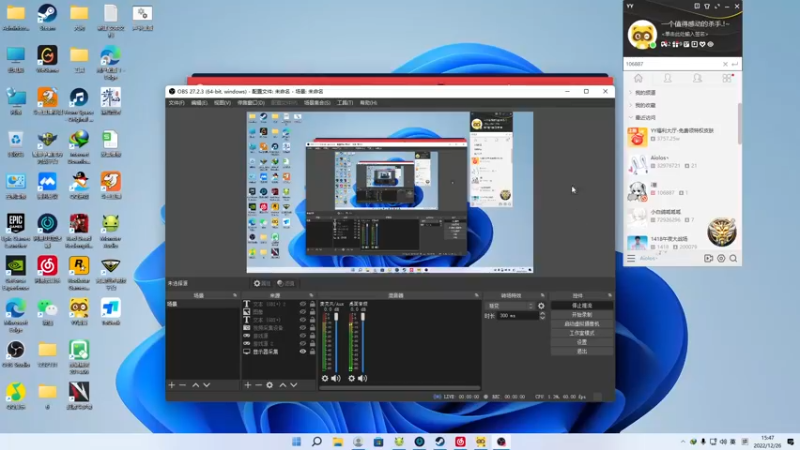Toggle visibility of the first text source
This screenshot has height=450, width=800.
tap(303, 304)
